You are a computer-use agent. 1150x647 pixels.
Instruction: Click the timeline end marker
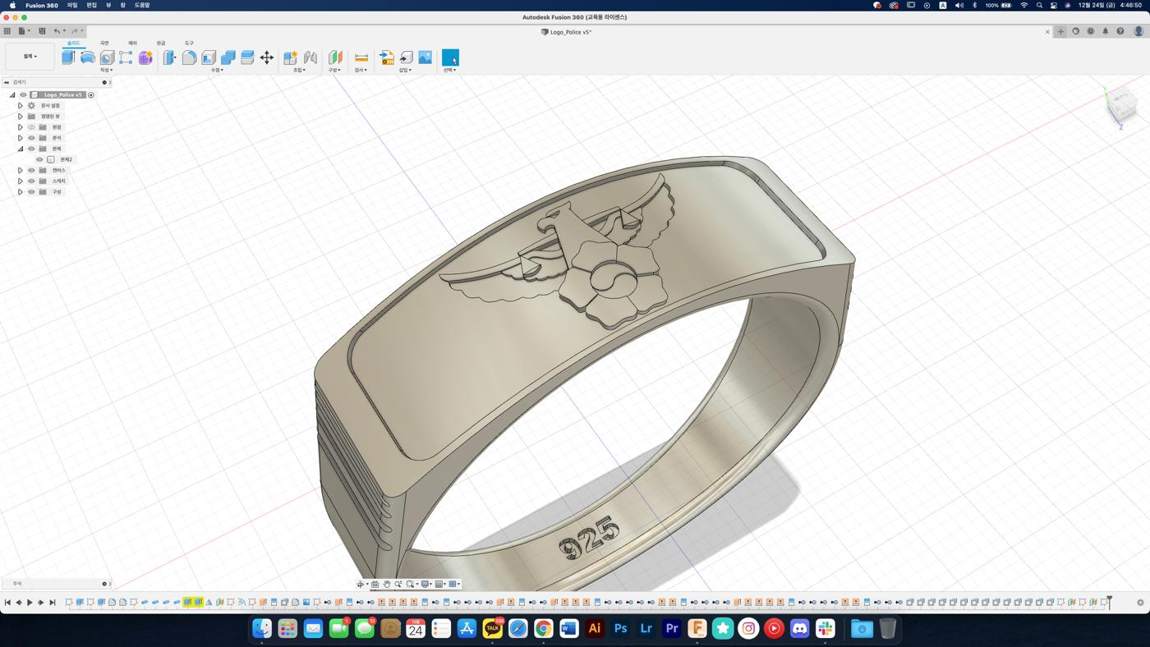[x=1109, y=602]
